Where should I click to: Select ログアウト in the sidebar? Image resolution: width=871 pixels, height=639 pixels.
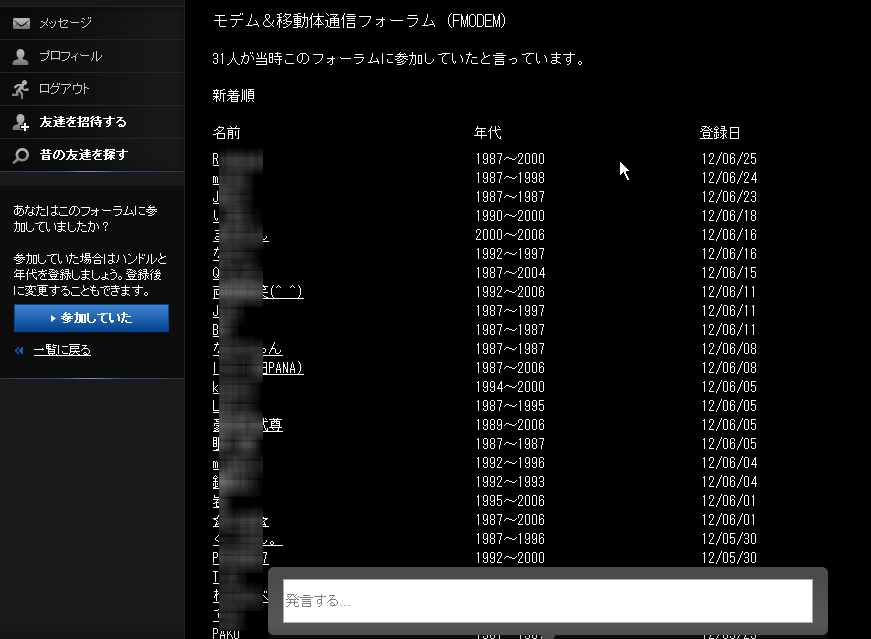[x=64, y=89]
